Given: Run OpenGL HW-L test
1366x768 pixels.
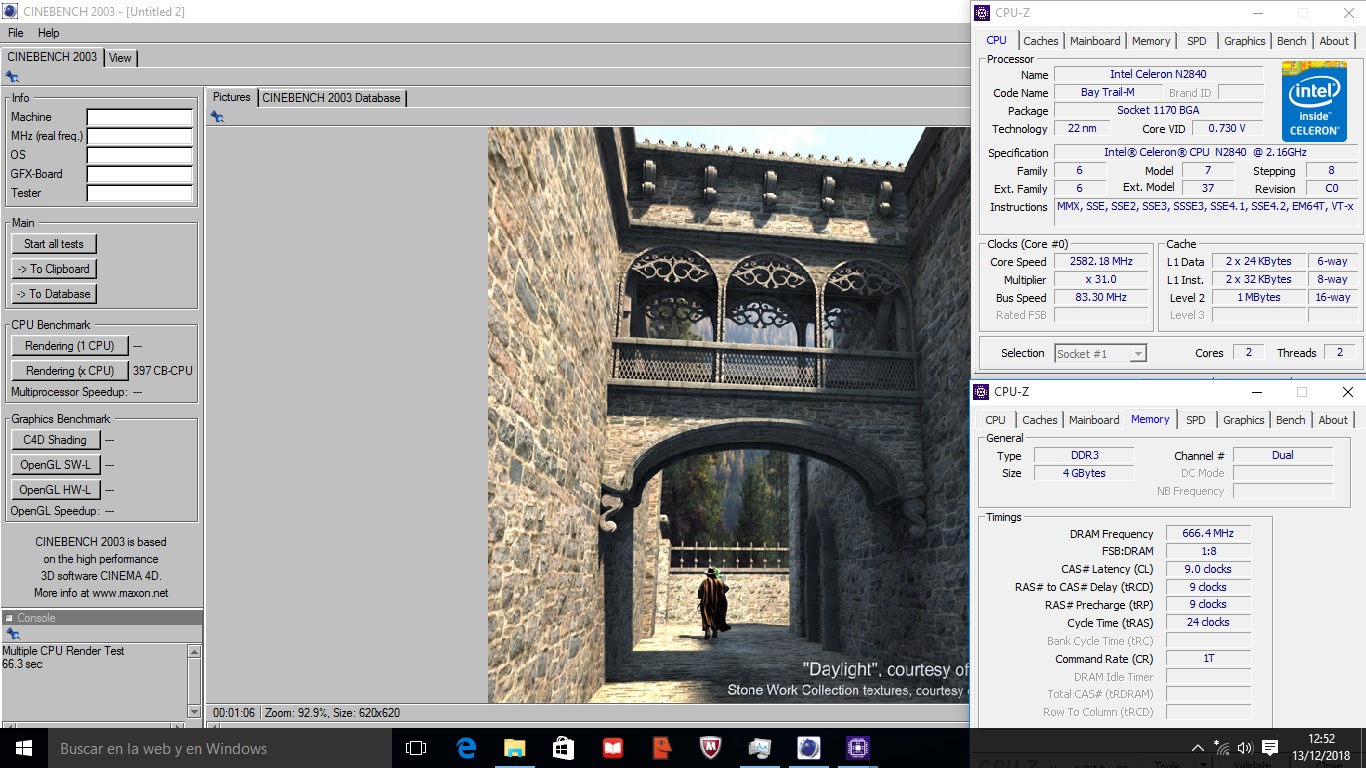Looking at the screenshot, I should click(56, 490).
